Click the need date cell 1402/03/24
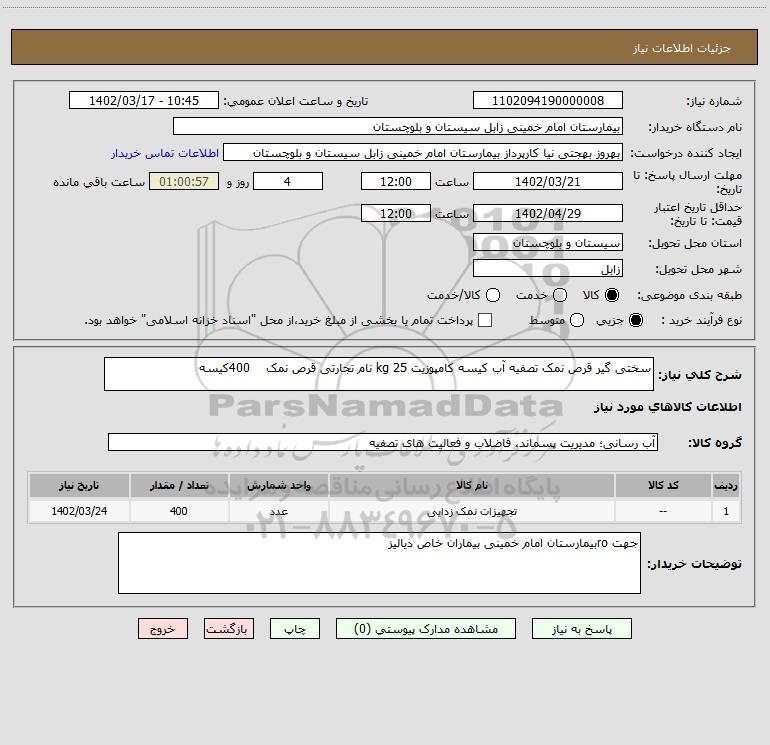 coord(79,511)
